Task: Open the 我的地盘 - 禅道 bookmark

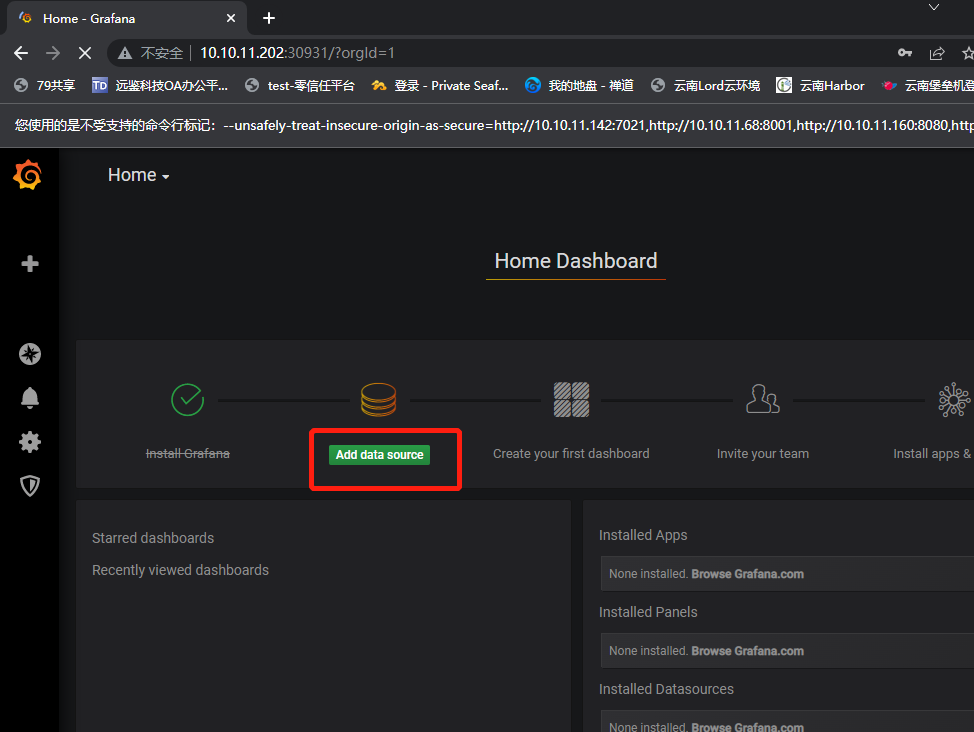Action: pos(579,86)
